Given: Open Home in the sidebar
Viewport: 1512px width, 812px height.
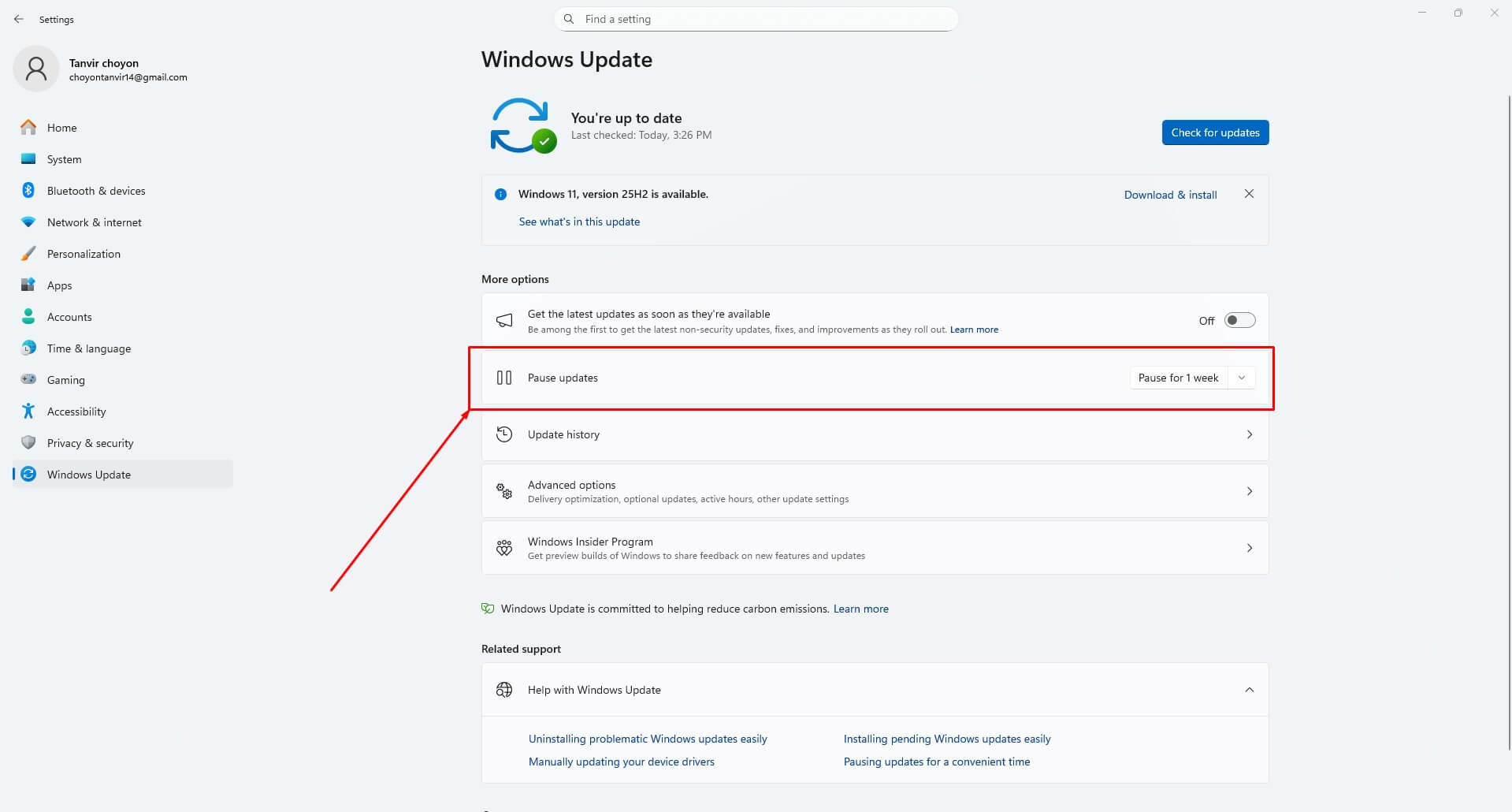Looking at the screenshot, I should click(123, 127).
